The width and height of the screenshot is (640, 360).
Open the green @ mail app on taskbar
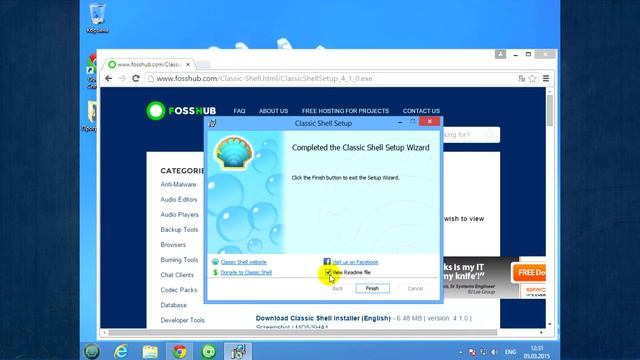pos(209,351)
